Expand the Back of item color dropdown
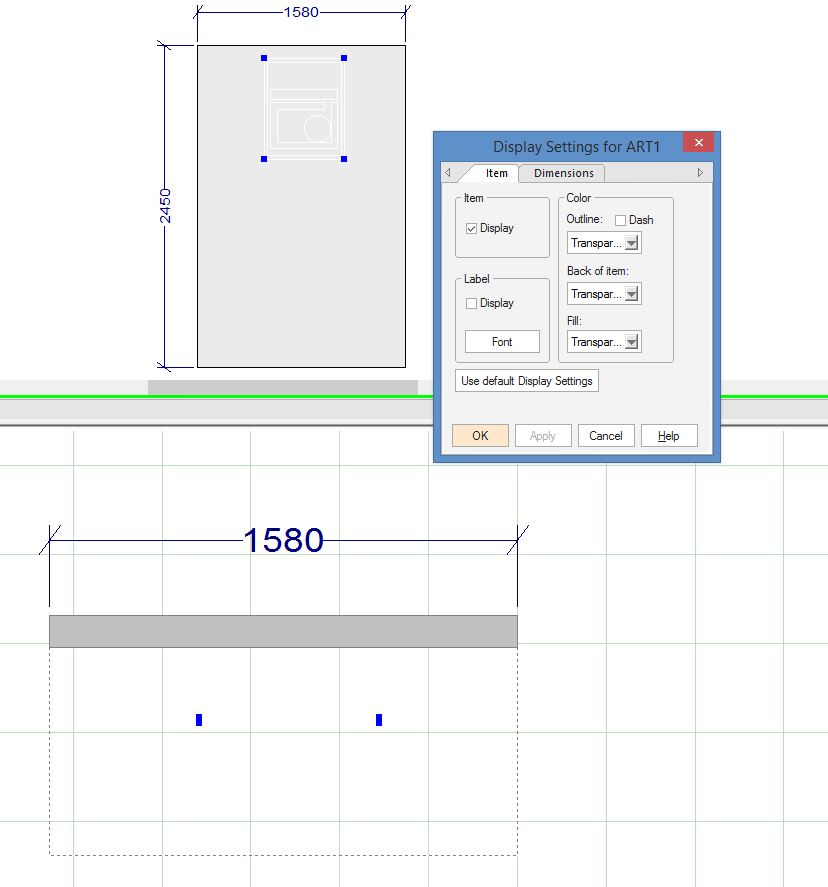 631,294
